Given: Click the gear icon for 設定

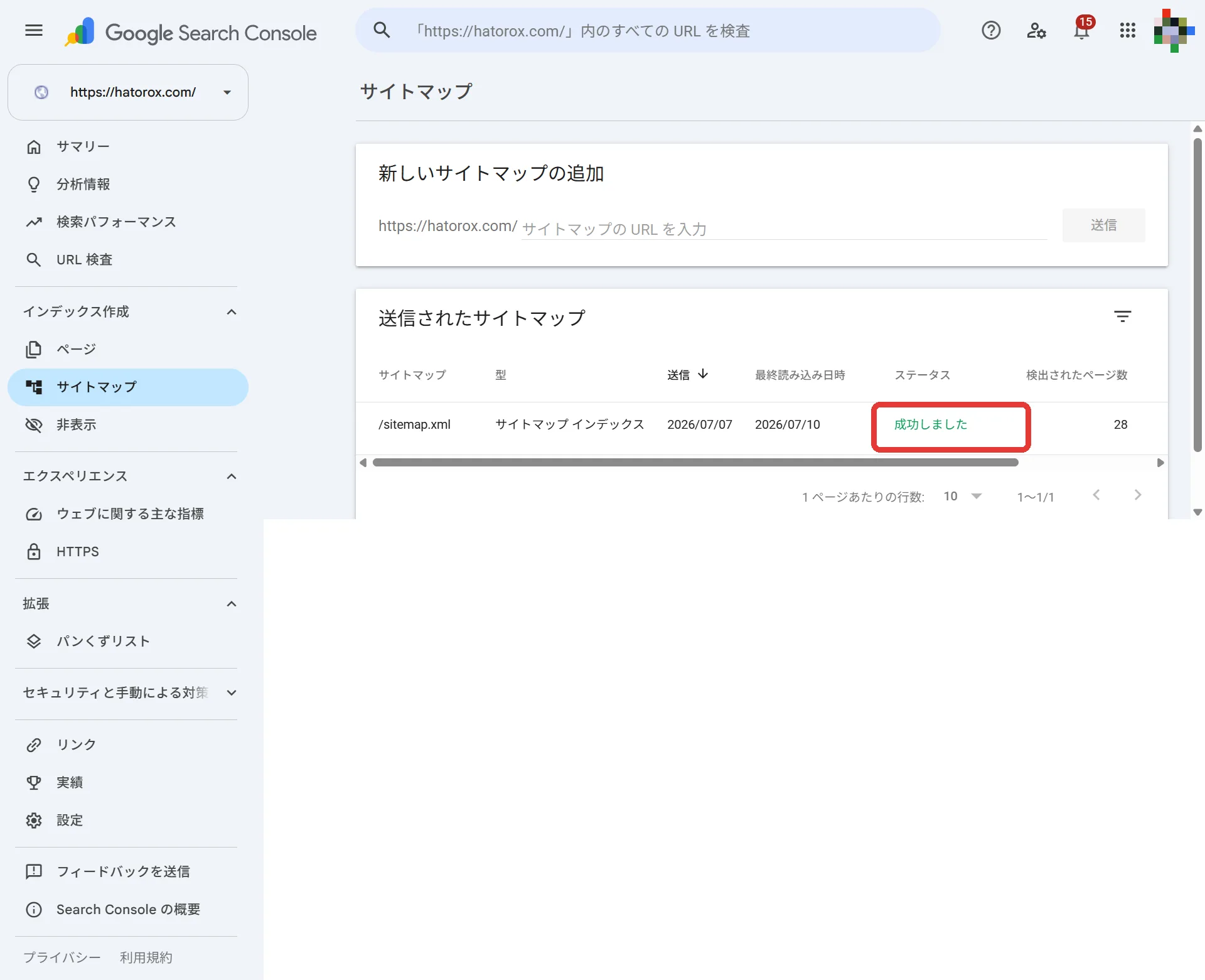Looking at the screenshot, I should pyautogui.click(x=34, y=820).
